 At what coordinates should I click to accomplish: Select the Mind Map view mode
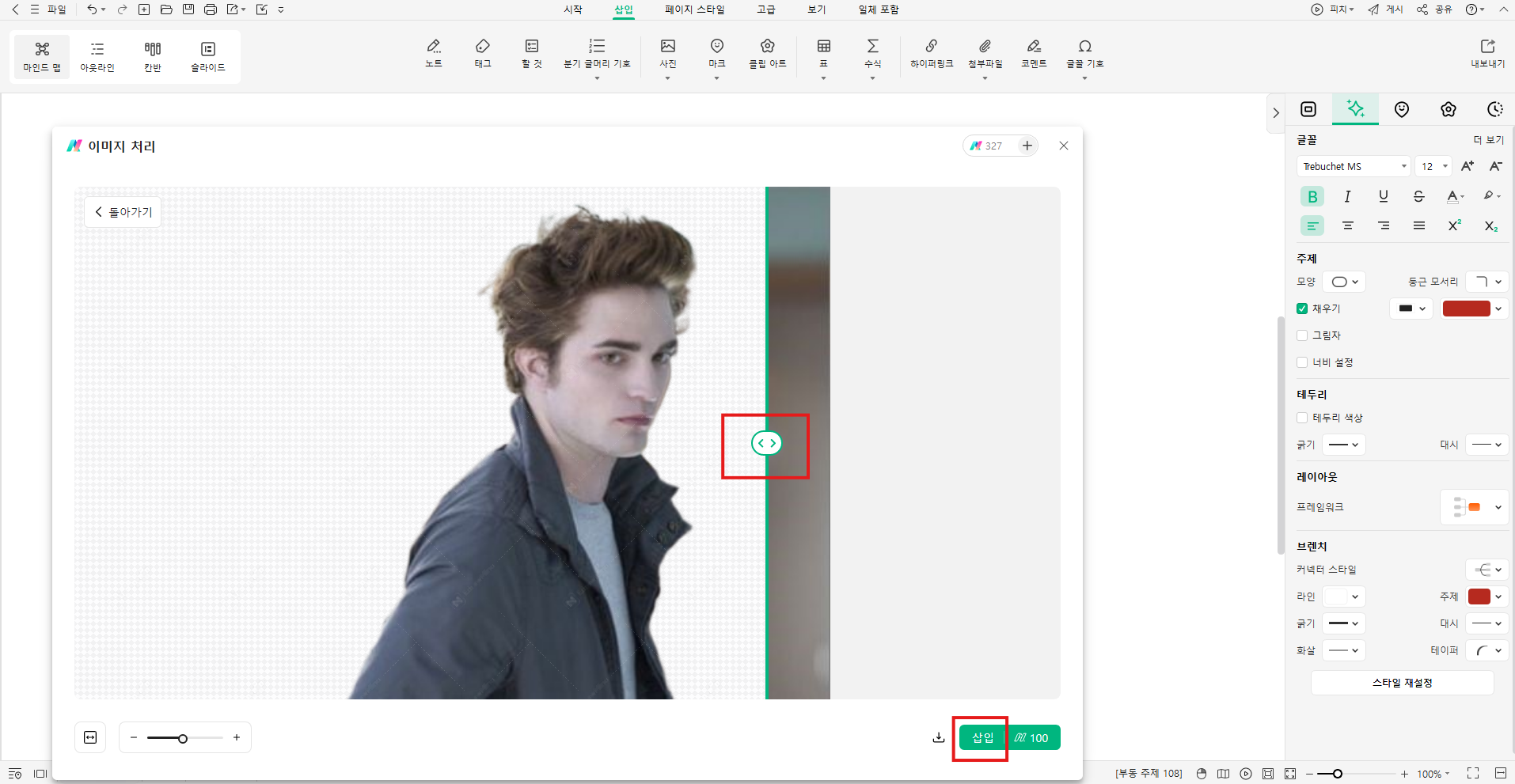click(42, 57)
